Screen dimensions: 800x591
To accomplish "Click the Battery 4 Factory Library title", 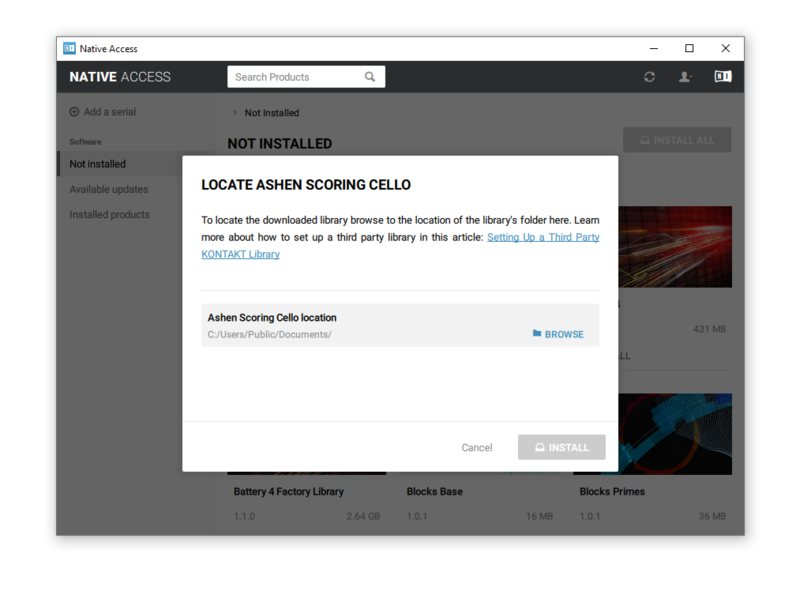I will (x=289, y=491).
